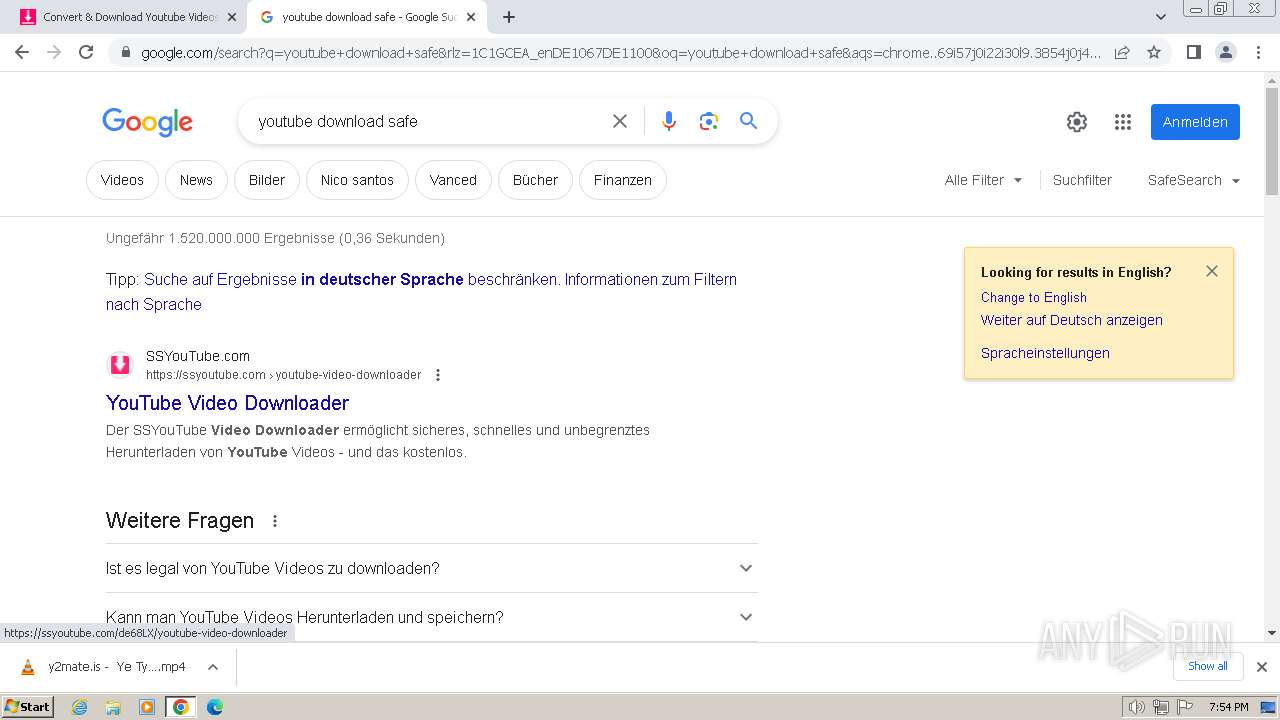Click the address bar URL
Screen dimensions: 1280x720
coord(620,53)
